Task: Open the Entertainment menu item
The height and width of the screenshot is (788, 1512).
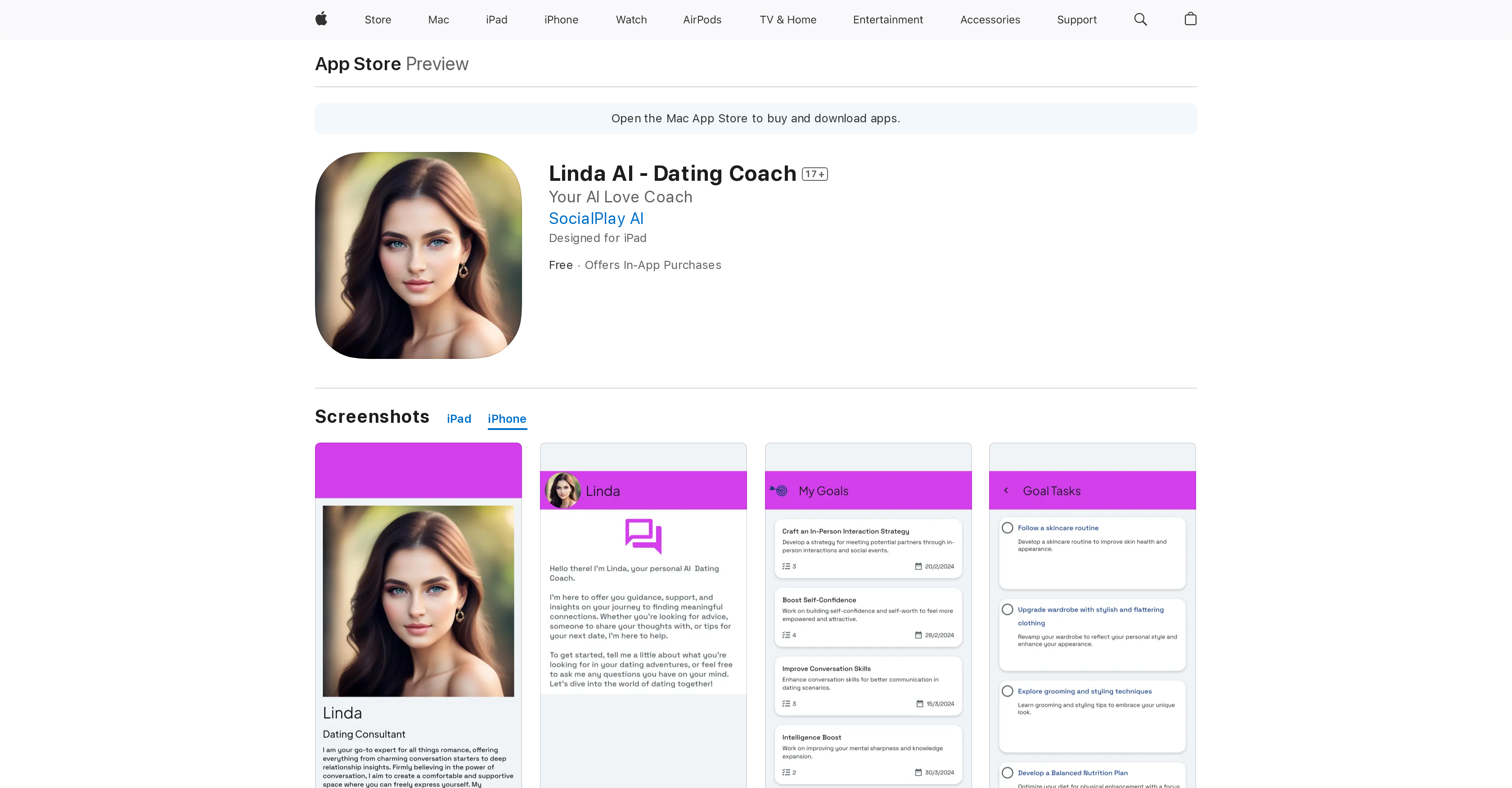Action: coord(887,19)
